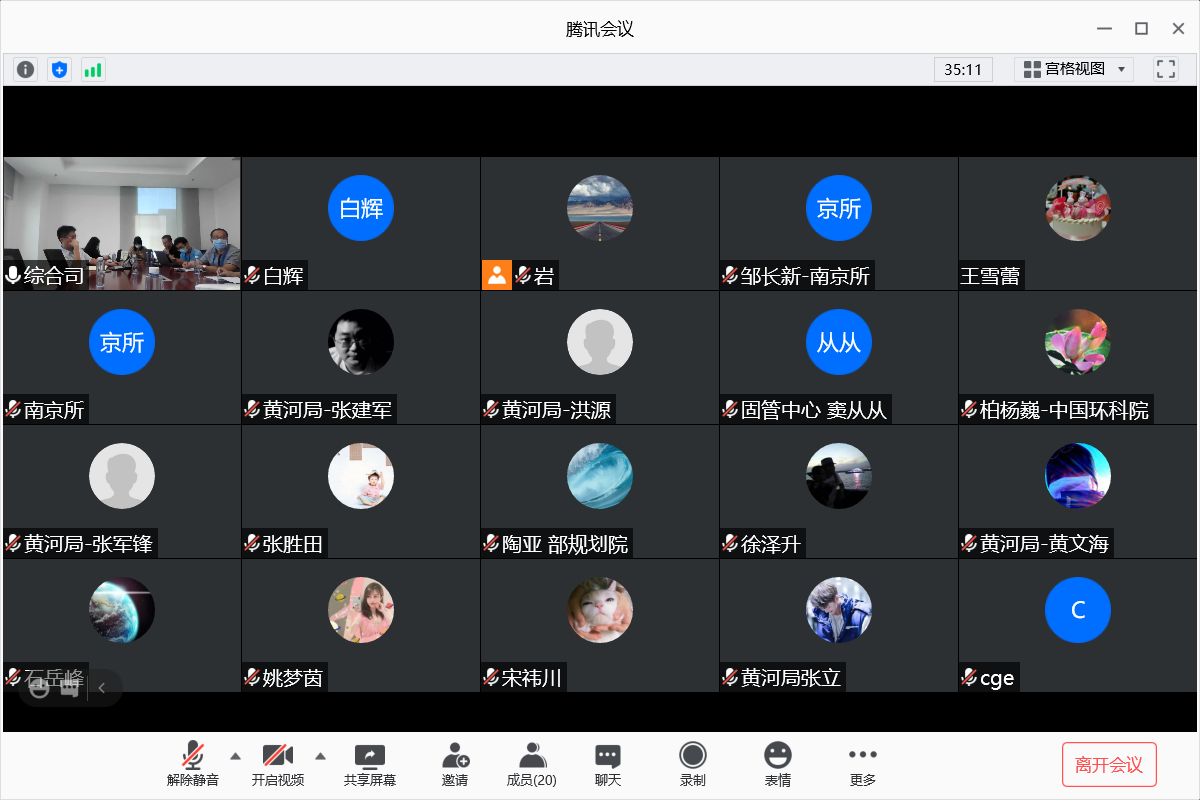Enter fullscreen mode with the corner icon

[x=1165, y=69]
